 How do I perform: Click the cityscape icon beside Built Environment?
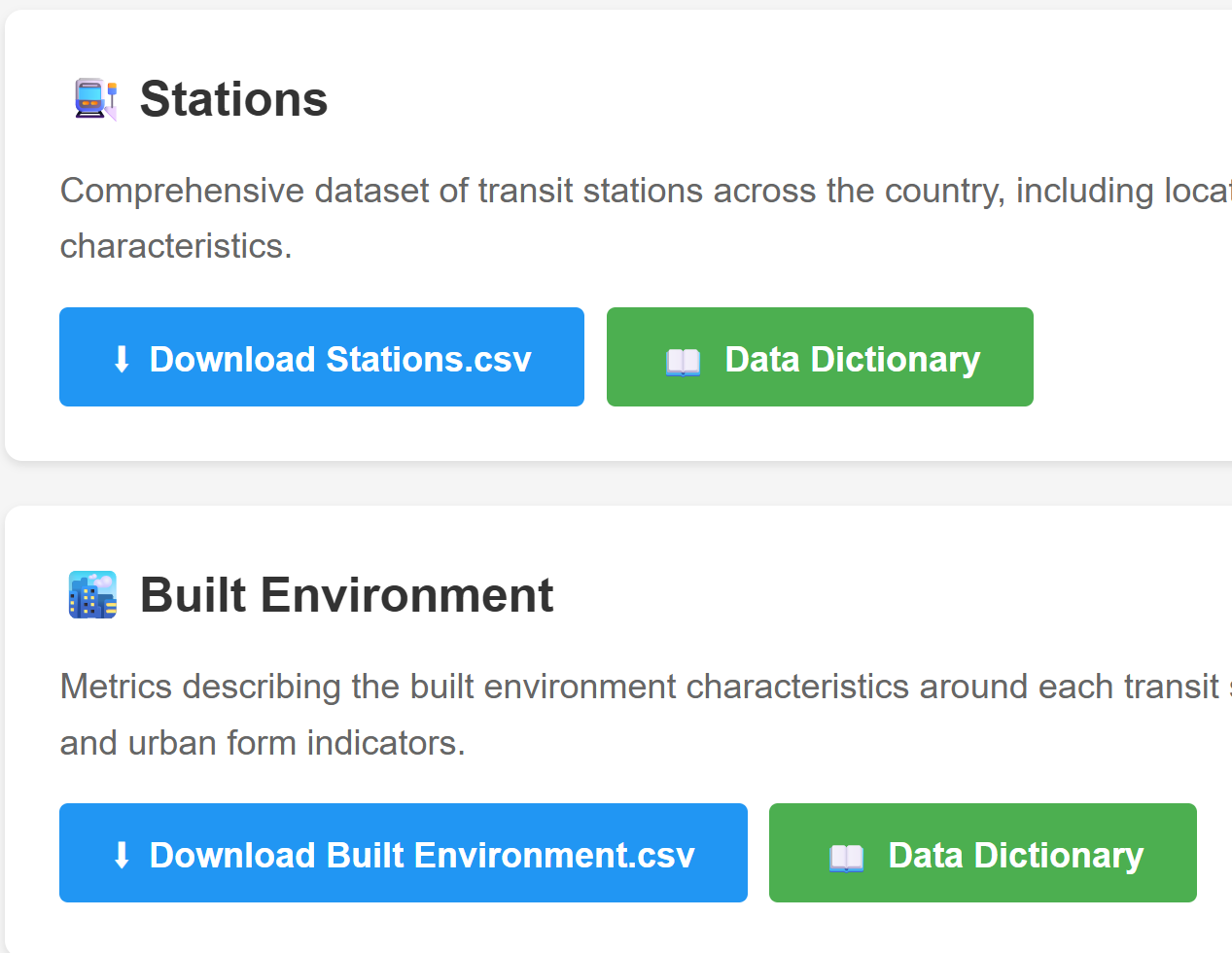pos(92,595)
